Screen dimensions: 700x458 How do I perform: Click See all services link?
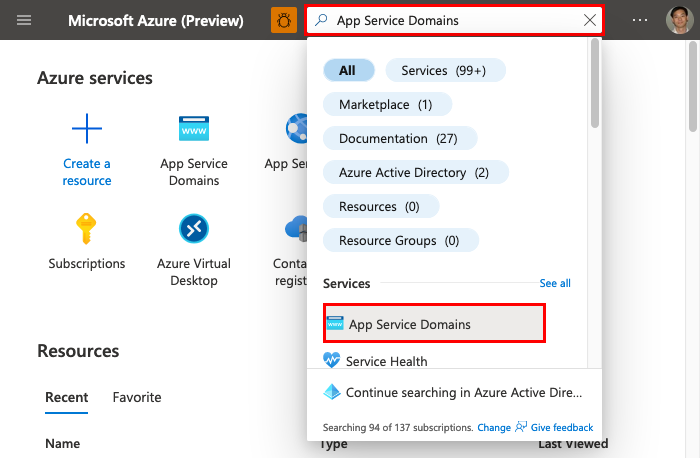(555, 283)
